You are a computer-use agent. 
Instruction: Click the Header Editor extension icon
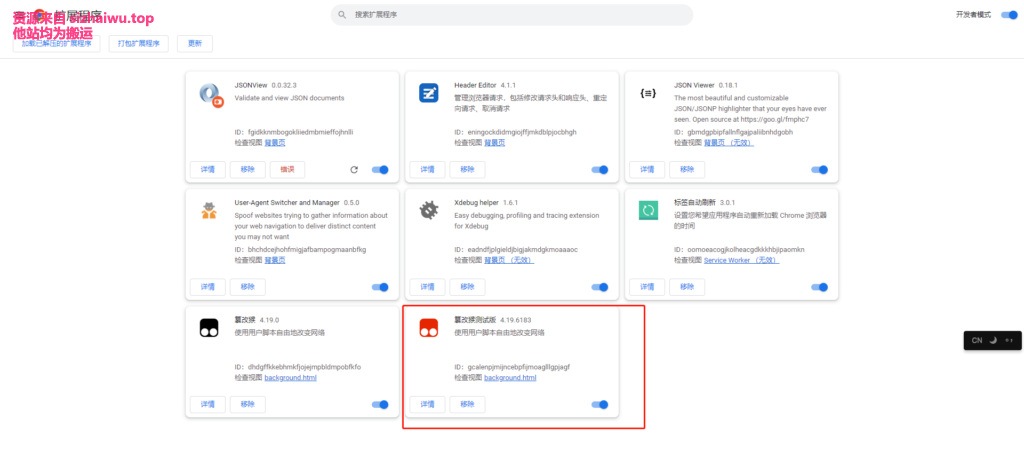pos(429,93)
